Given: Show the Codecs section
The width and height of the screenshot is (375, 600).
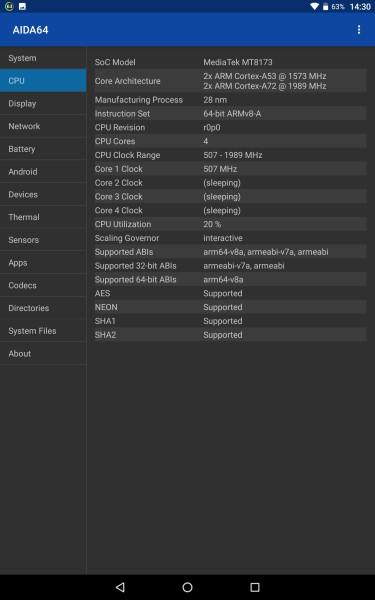Looking at the screenshot, I should click(x=43, y=285).
